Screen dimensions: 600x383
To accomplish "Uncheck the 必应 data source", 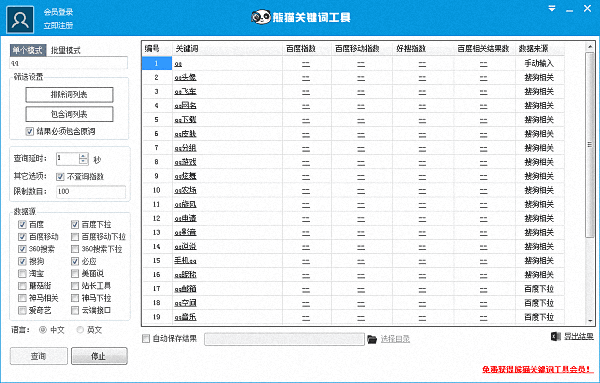I will coord(75,261).
